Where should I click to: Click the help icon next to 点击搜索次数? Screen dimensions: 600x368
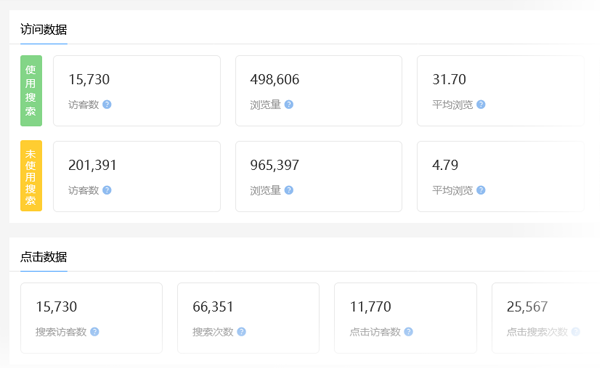576,332
